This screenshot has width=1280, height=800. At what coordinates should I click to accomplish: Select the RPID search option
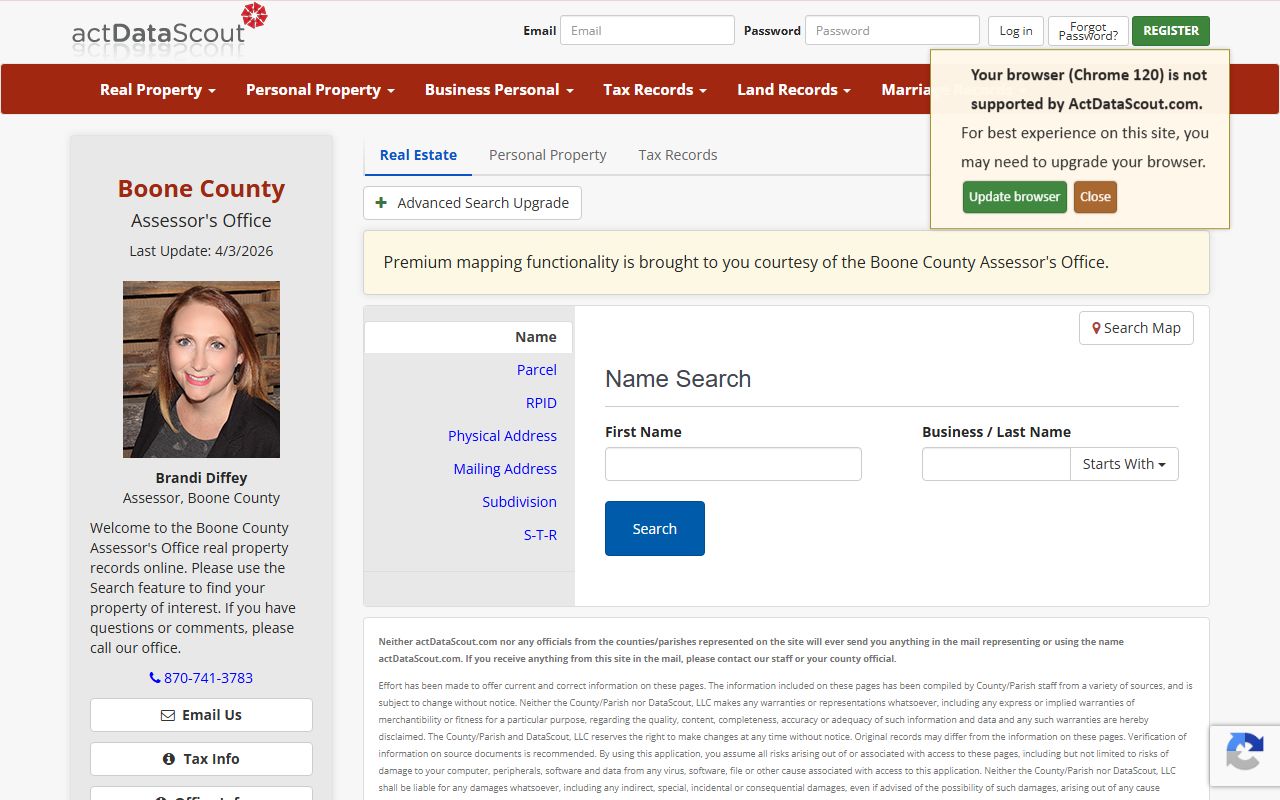[x=541, y=403]
